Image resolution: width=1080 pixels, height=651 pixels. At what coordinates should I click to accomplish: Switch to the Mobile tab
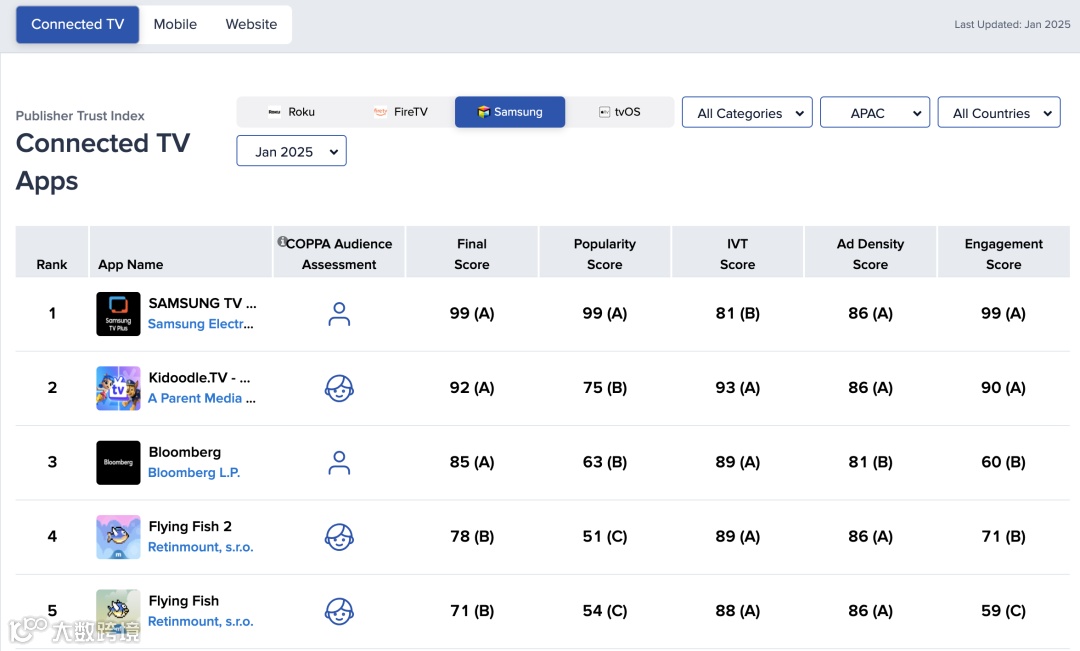[175, 24]
